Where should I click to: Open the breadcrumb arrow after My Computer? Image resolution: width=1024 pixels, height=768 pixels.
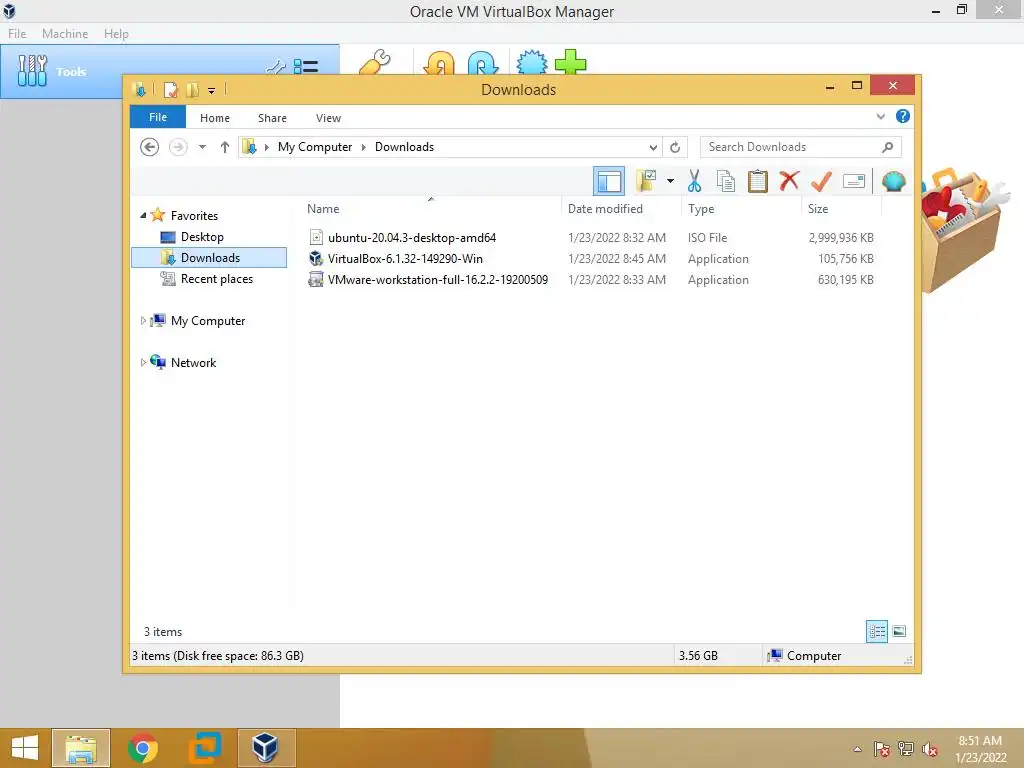point(364,147)
